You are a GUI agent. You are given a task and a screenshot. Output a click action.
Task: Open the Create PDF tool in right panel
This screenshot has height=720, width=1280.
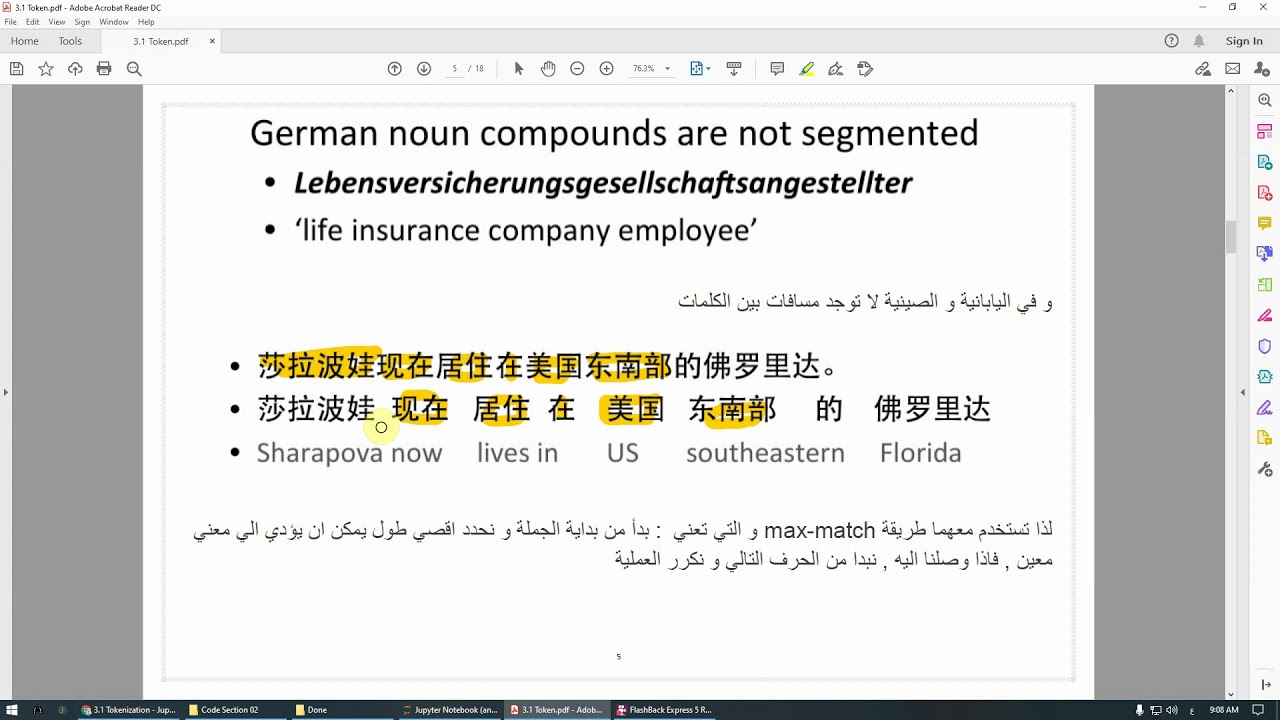(x=1264, y=193)
